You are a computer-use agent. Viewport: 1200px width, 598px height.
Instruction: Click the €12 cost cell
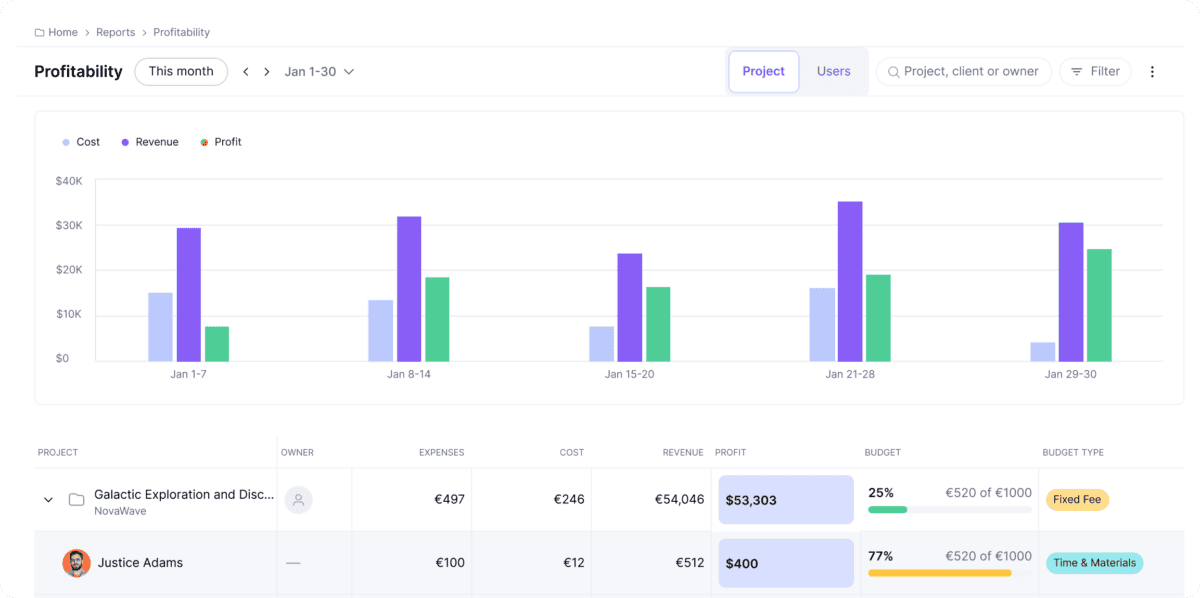(x=574, y=563)
